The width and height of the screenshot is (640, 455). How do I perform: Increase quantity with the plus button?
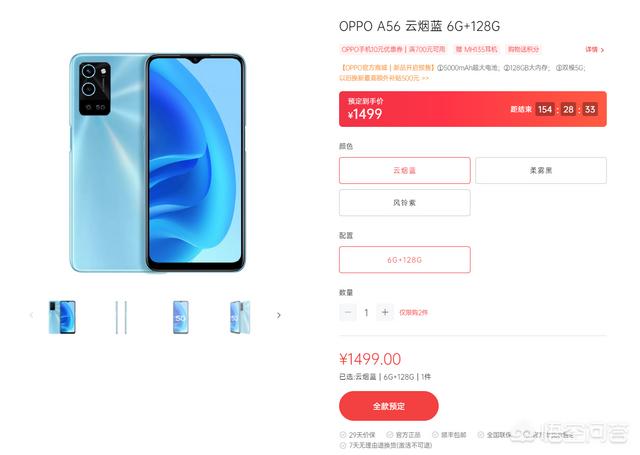(384, 312)
